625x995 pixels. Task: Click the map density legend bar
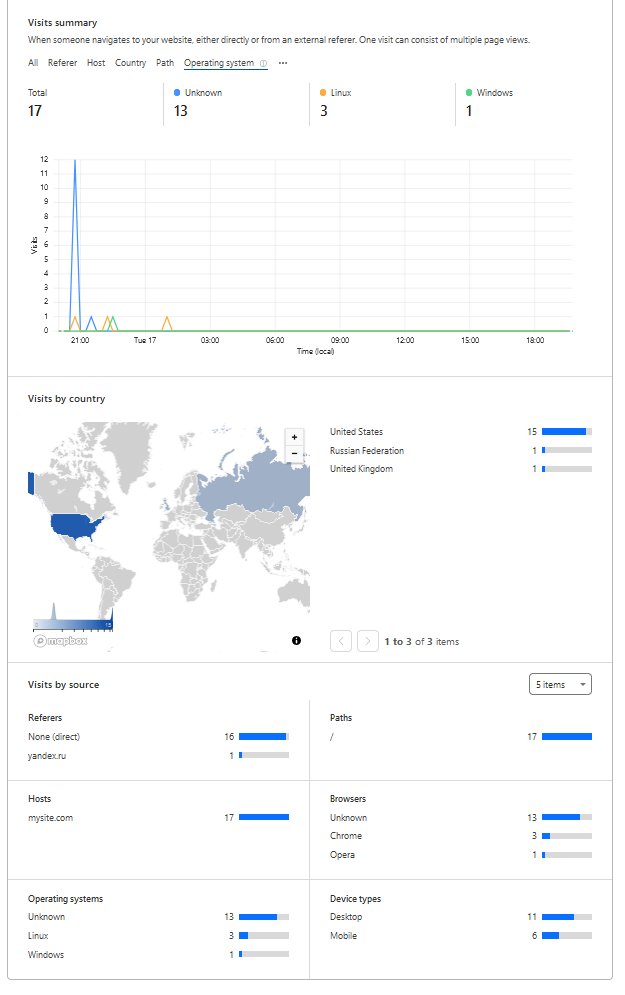pyautogui.click(x=73, y=623)
